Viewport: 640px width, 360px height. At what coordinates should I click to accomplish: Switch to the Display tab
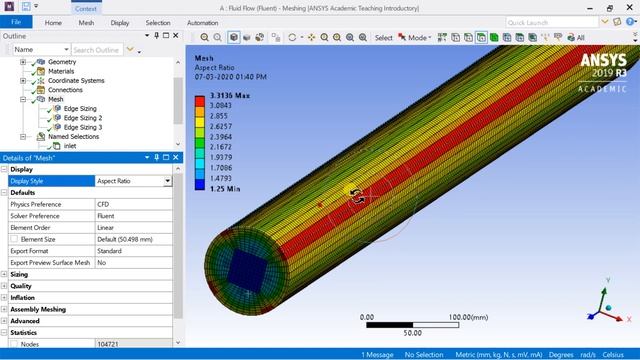click(x=120, y=23)
